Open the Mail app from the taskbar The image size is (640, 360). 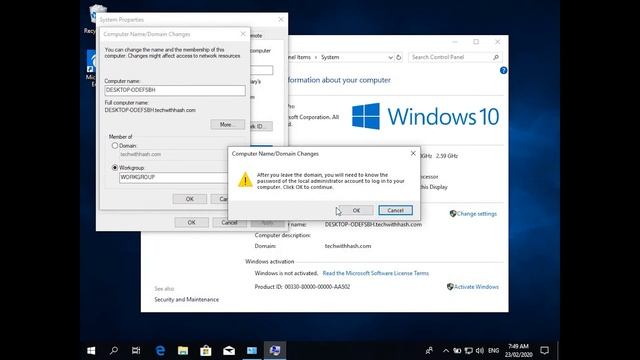click(x=229, y=350)
